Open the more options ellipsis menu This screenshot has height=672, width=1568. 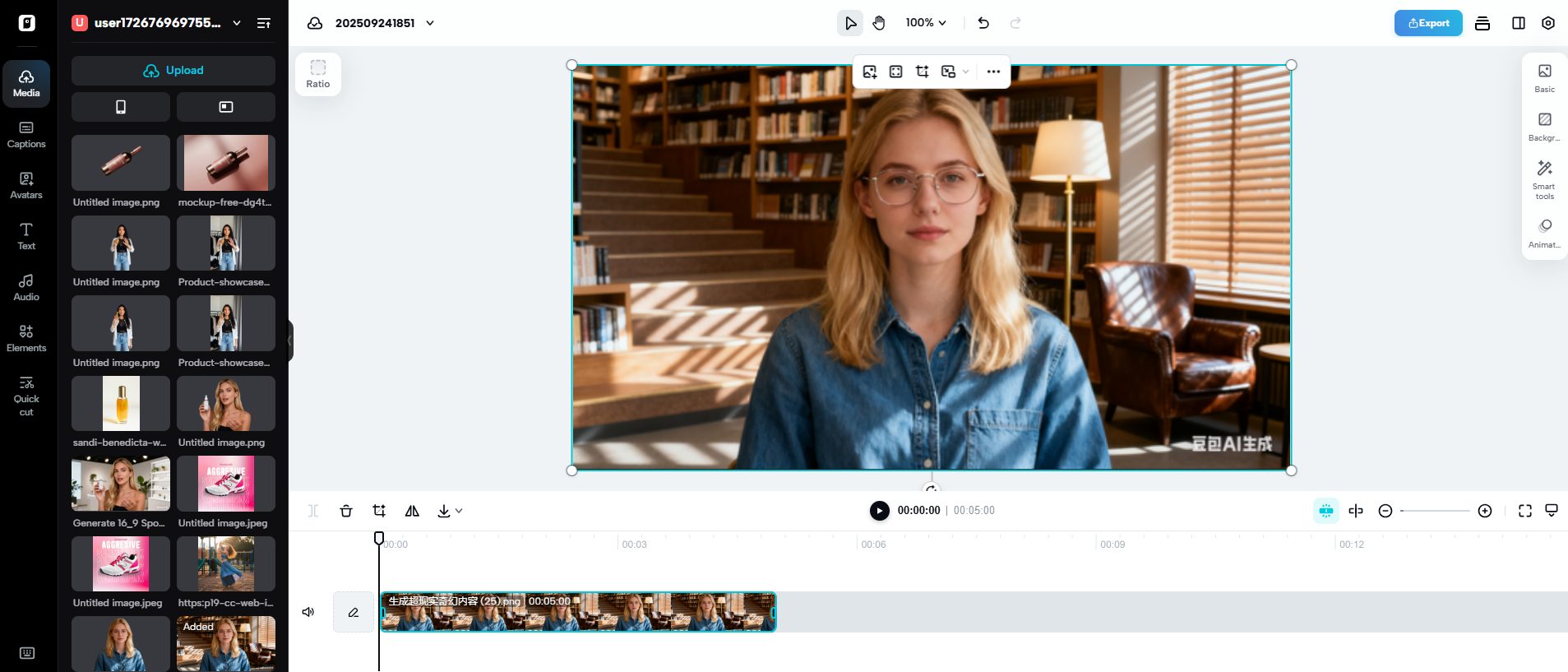[x=993, y=72]
